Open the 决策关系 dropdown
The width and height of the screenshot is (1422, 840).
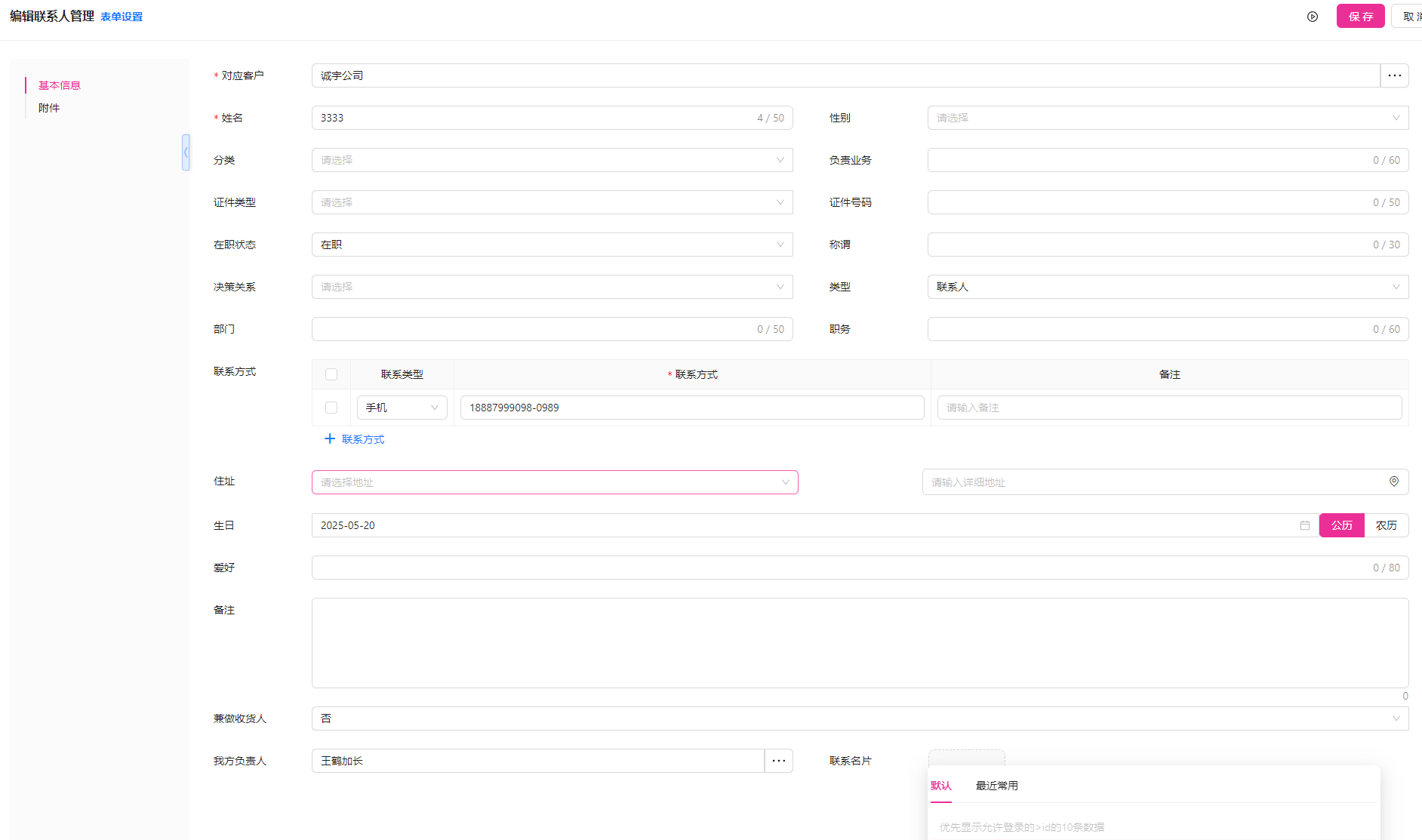(552, 287)
